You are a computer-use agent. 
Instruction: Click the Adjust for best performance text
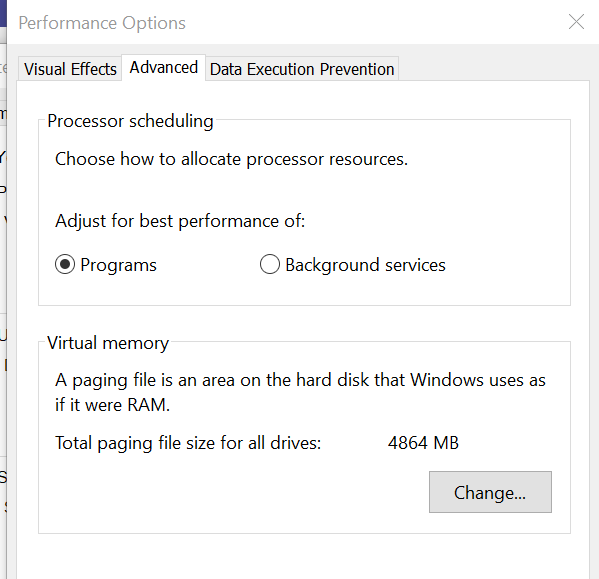[180, 221]
